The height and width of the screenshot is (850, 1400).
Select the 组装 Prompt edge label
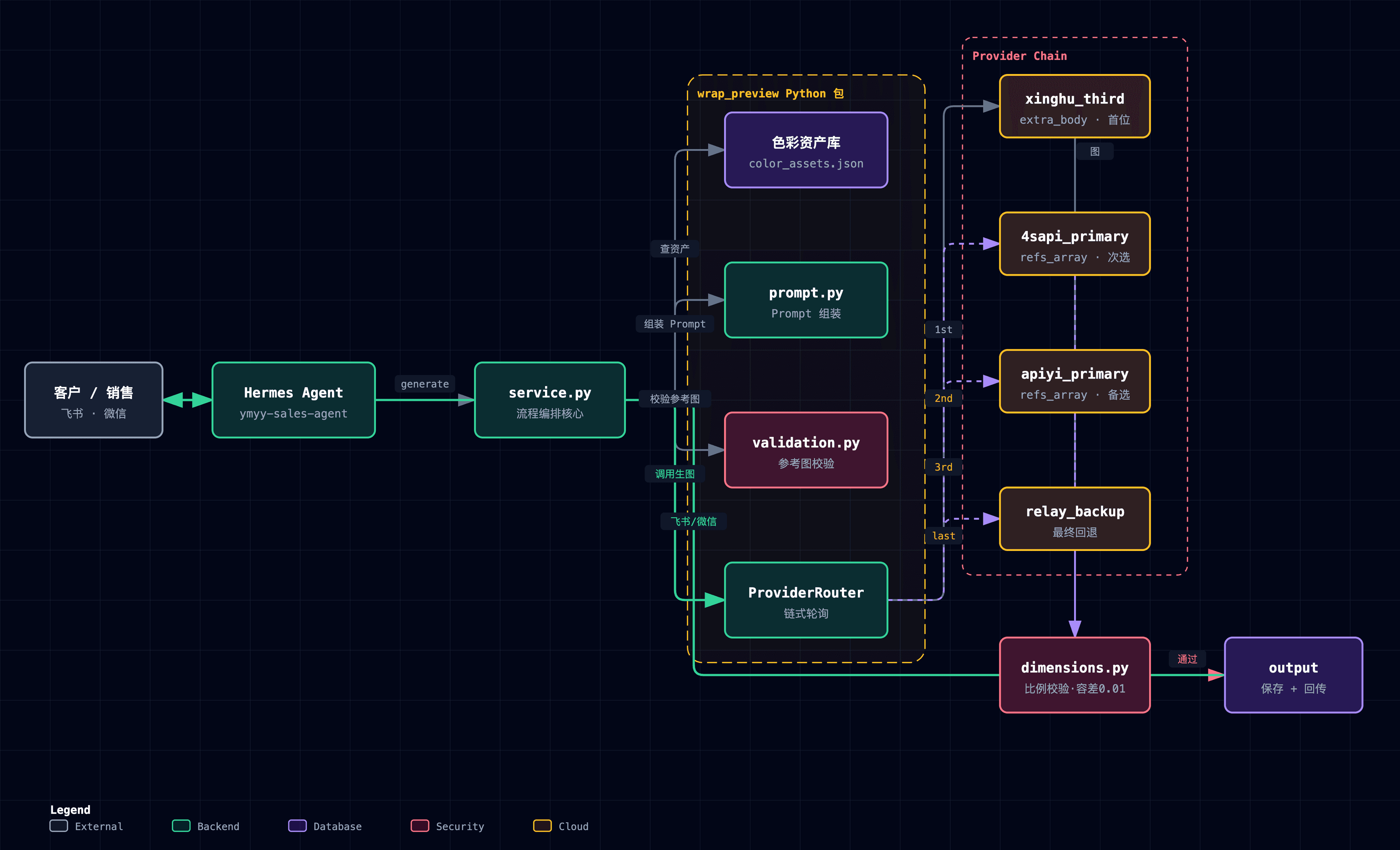[x=674, y=323]
